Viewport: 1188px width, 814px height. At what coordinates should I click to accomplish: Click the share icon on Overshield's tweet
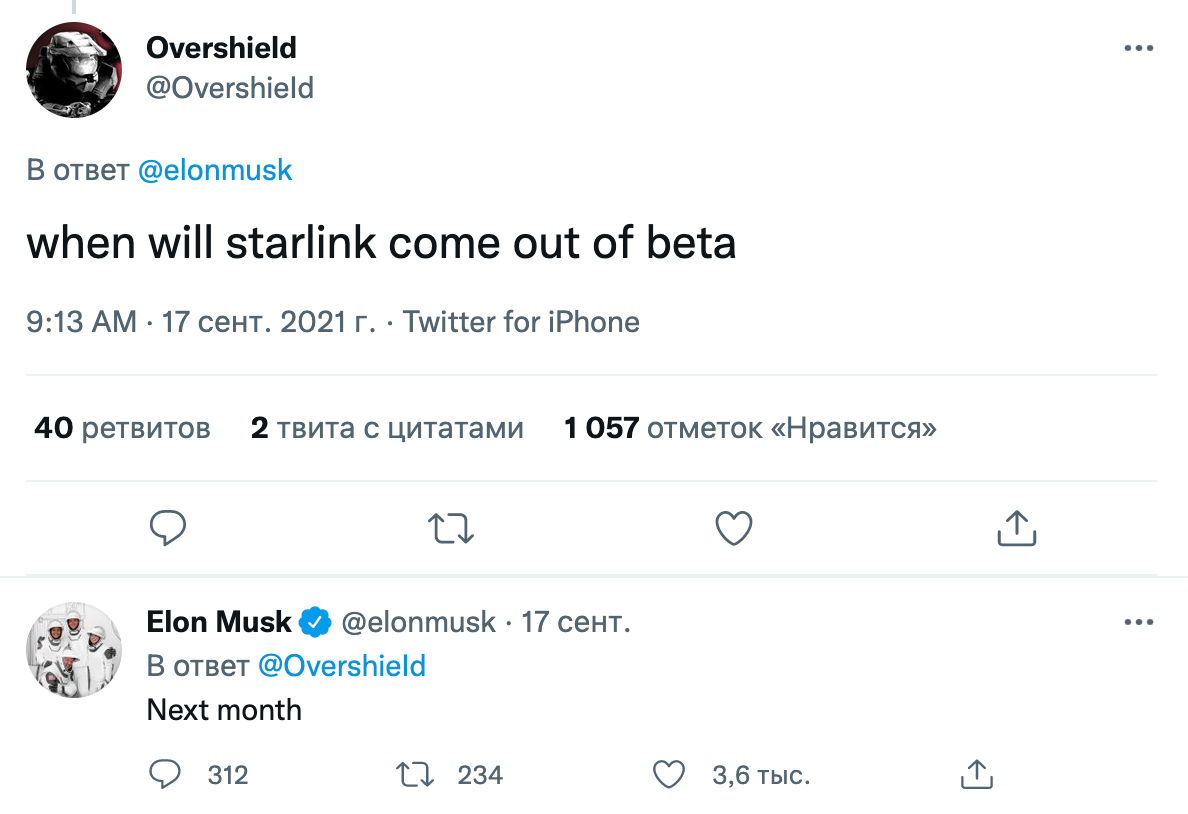[1016, 528]
